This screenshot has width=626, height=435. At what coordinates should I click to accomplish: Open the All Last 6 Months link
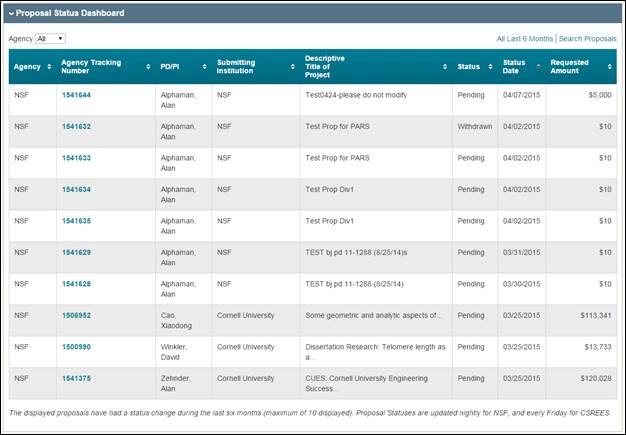click(524, 39)
